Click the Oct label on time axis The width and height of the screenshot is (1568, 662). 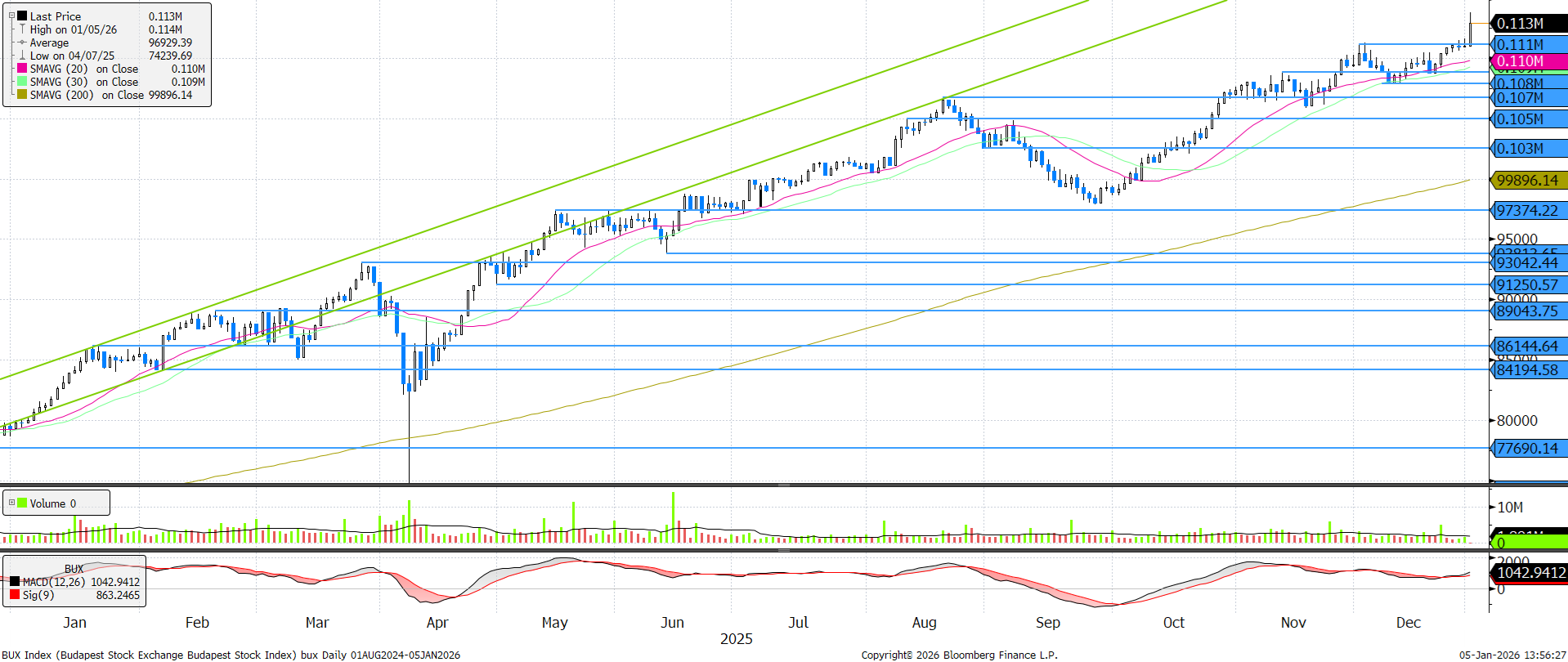click(x=1173, y=623)
